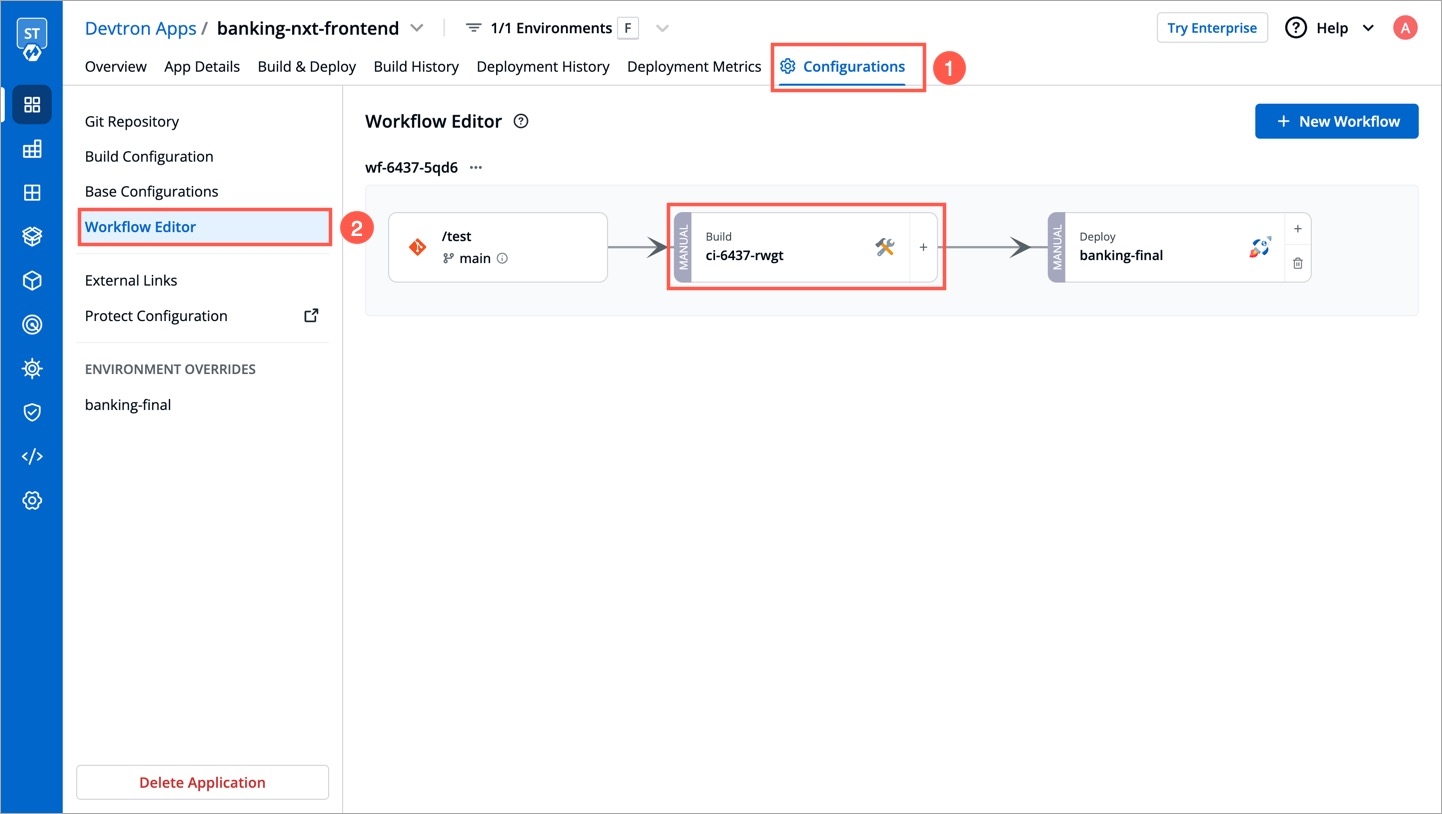This screenshot has height=814, width=1442.
Task: Click the shield security icon in sidebar
Action: [x=32, y=412]
